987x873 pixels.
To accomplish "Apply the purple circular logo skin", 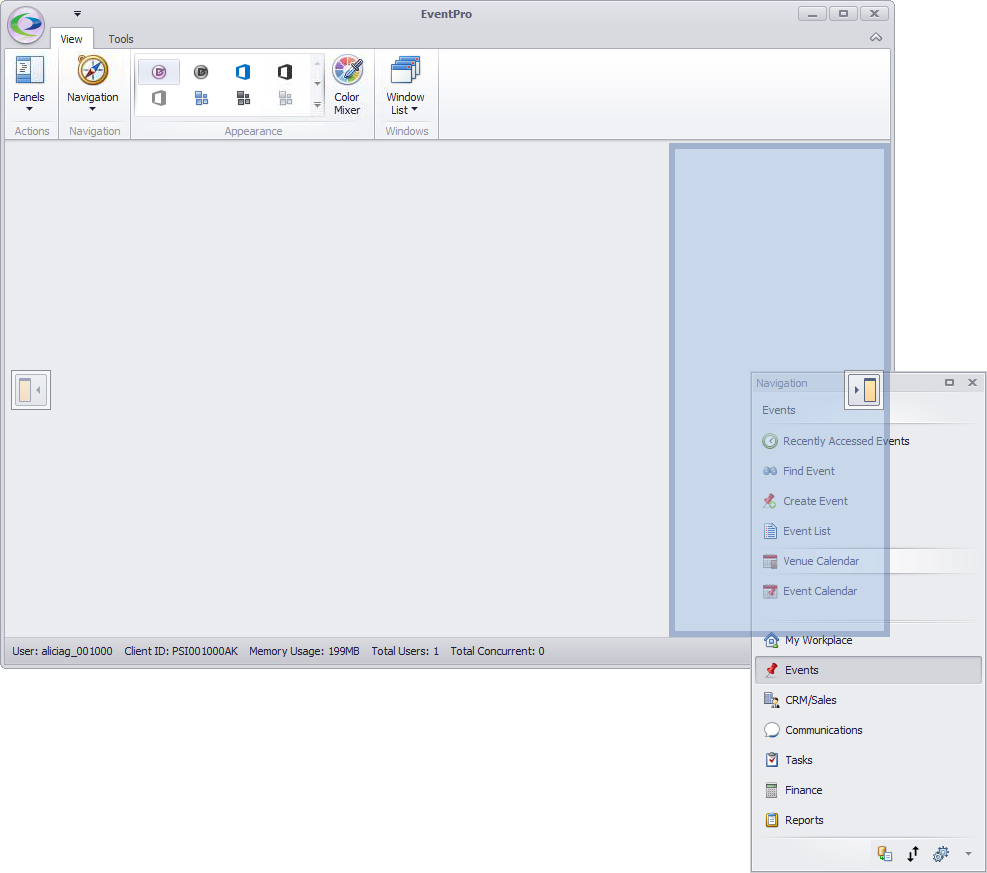I will click(159, 72).
